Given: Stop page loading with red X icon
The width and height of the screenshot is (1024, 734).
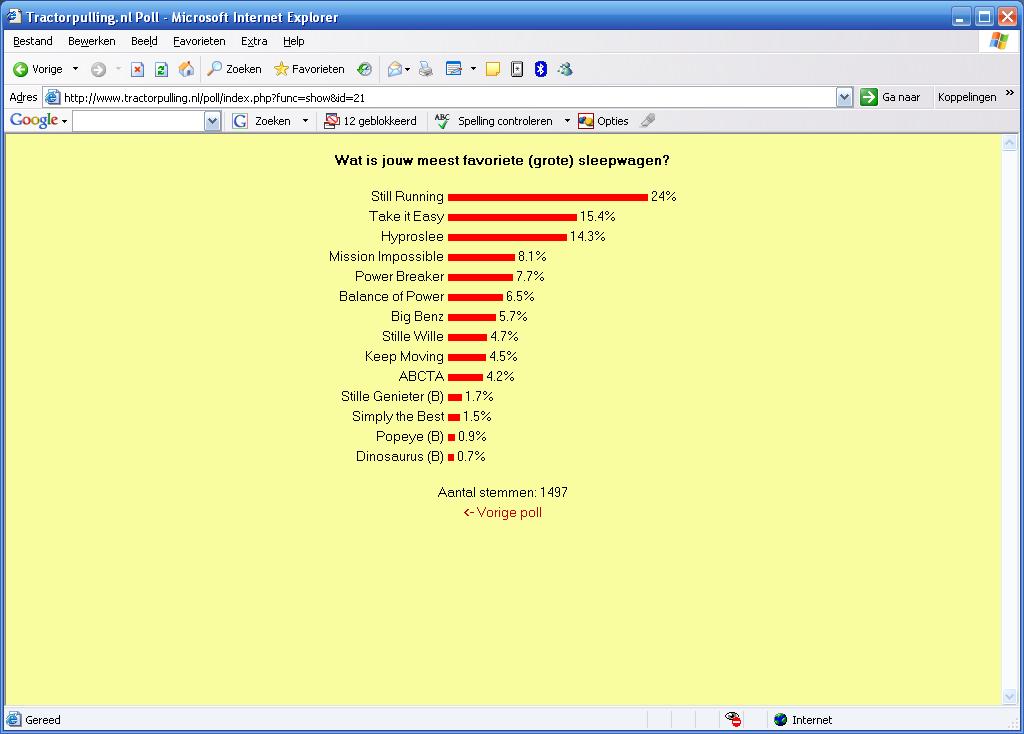Looking at the screenshot, I should (x=137, y=69).
